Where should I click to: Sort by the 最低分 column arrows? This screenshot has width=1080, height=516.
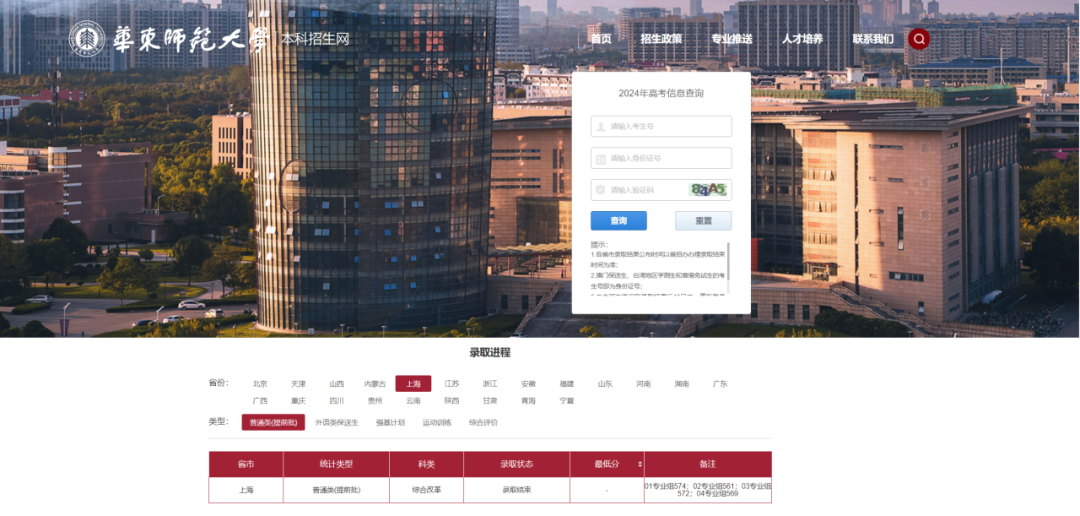(641, 464)
